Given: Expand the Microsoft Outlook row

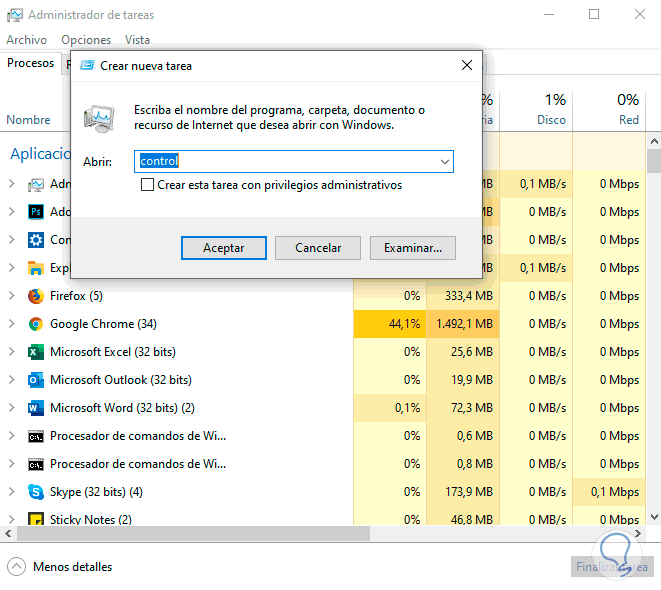Looking at the screenshot, I should pos(12,380).
